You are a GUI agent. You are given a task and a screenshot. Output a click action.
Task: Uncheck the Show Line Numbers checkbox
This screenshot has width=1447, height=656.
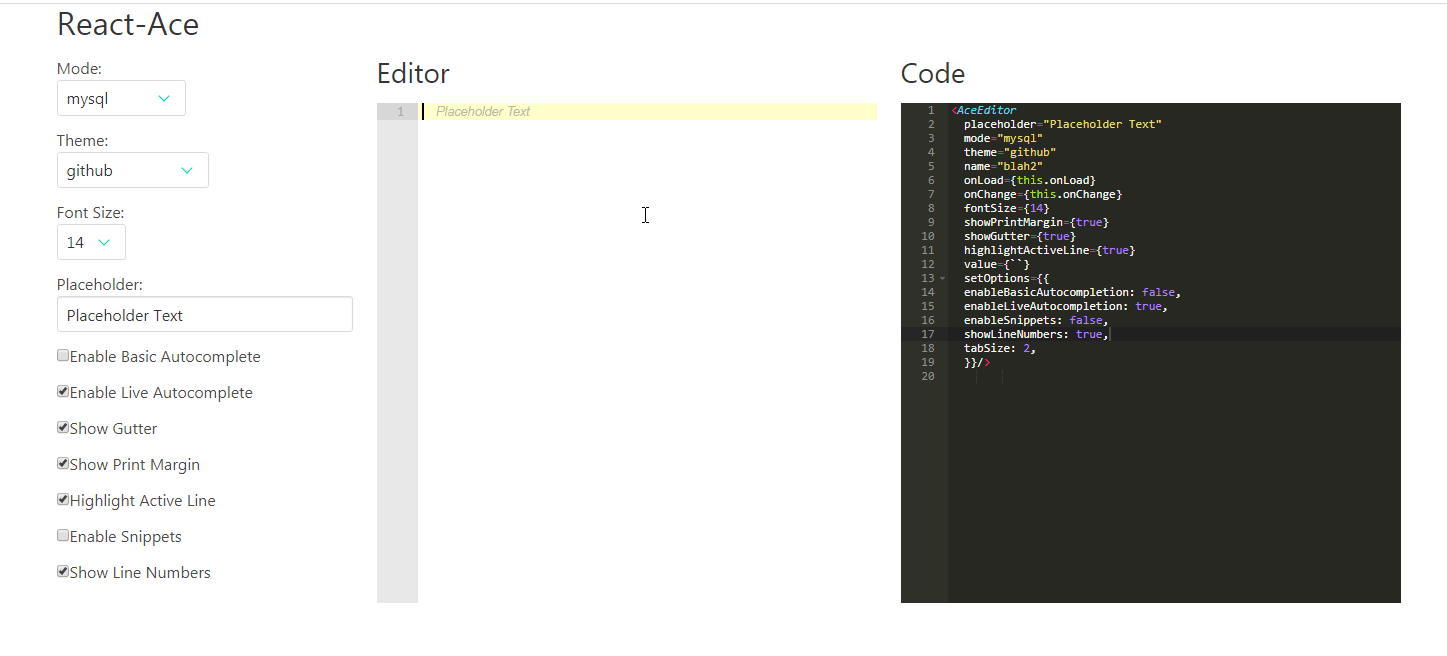click(x=63, y=571)
